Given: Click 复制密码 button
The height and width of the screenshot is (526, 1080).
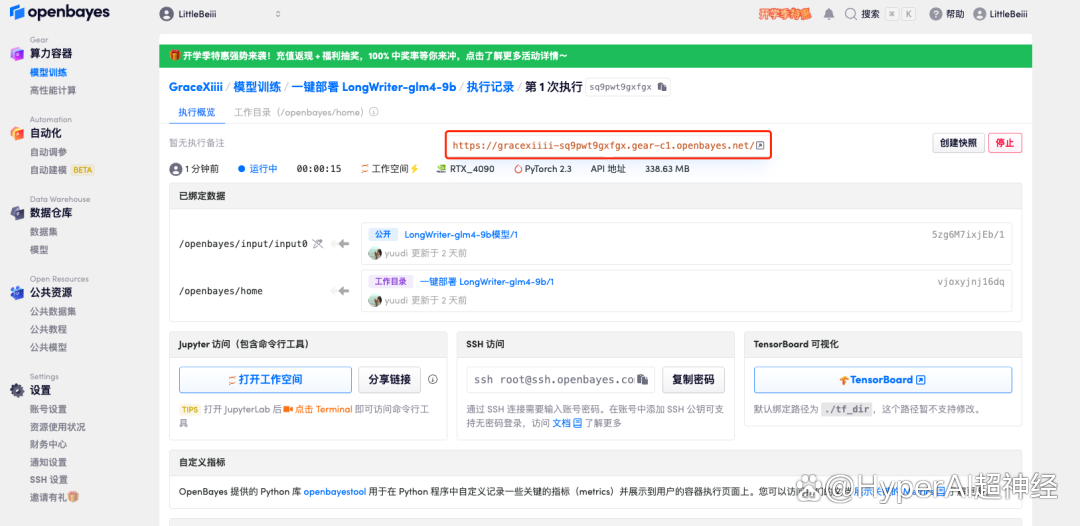Looking at the screenshot, I should [x=694, y=379].
